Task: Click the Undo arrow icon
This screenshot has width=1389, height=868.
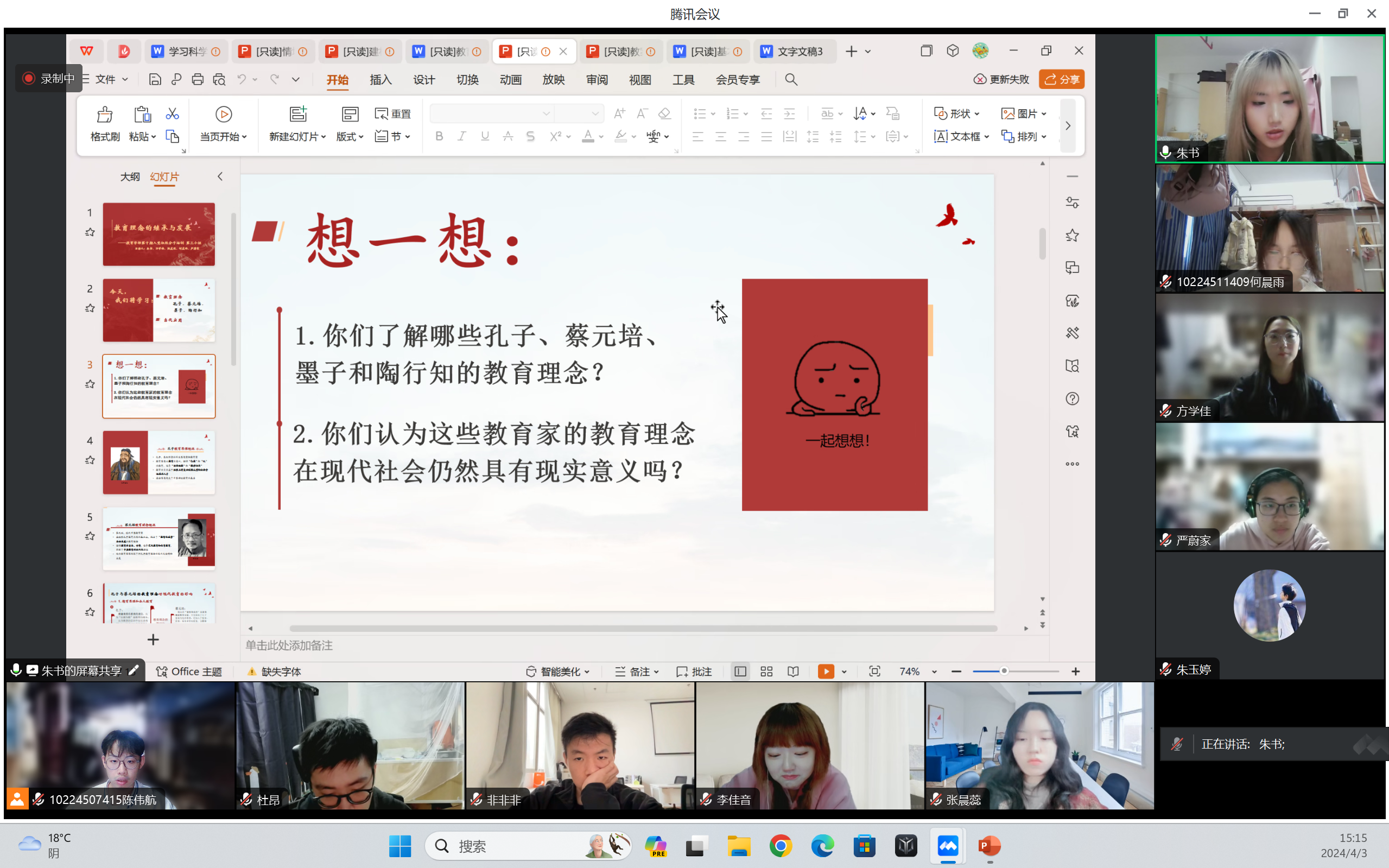Action: pyautogui.click(x=242, y=79)
